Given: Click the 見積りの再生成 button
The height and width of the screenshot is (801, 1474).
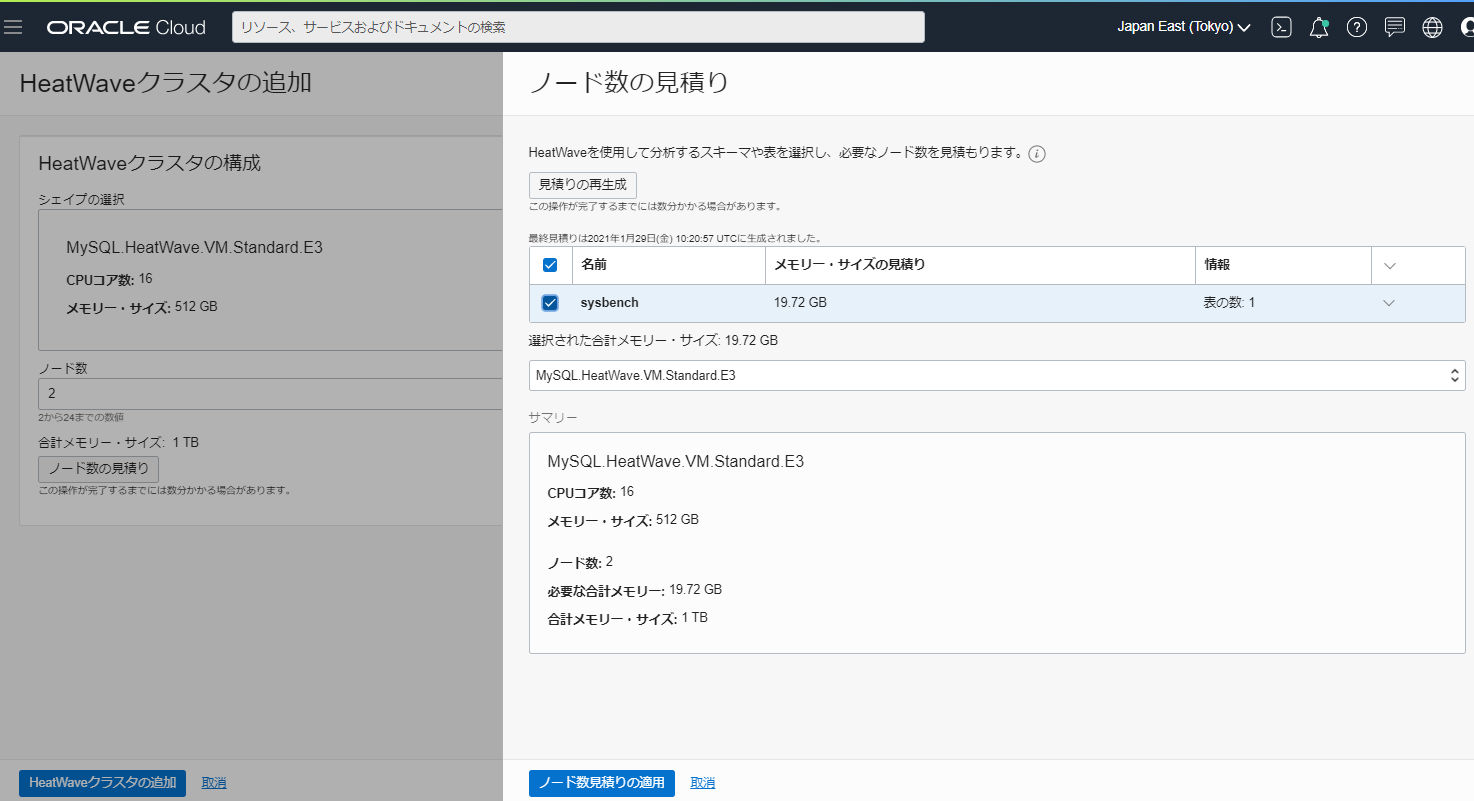Looking at the screenshot, I should click(583, 185).
